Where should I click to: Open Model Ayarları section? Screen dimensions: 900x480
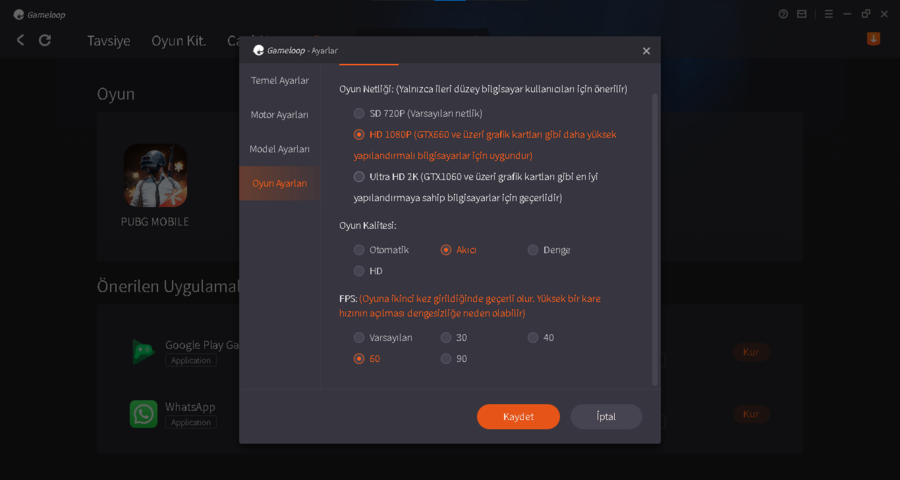pyautogui.click(x=280, y=149)
